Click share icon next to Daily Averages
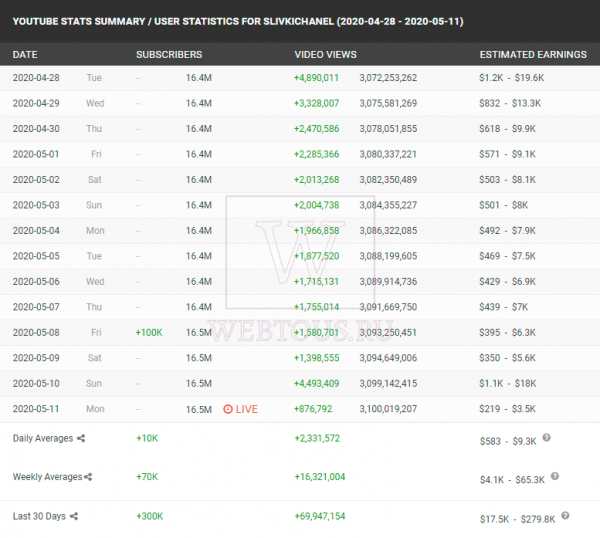This screenshot has height=538, width=600. pyautogui.click(x=81, y=439)
